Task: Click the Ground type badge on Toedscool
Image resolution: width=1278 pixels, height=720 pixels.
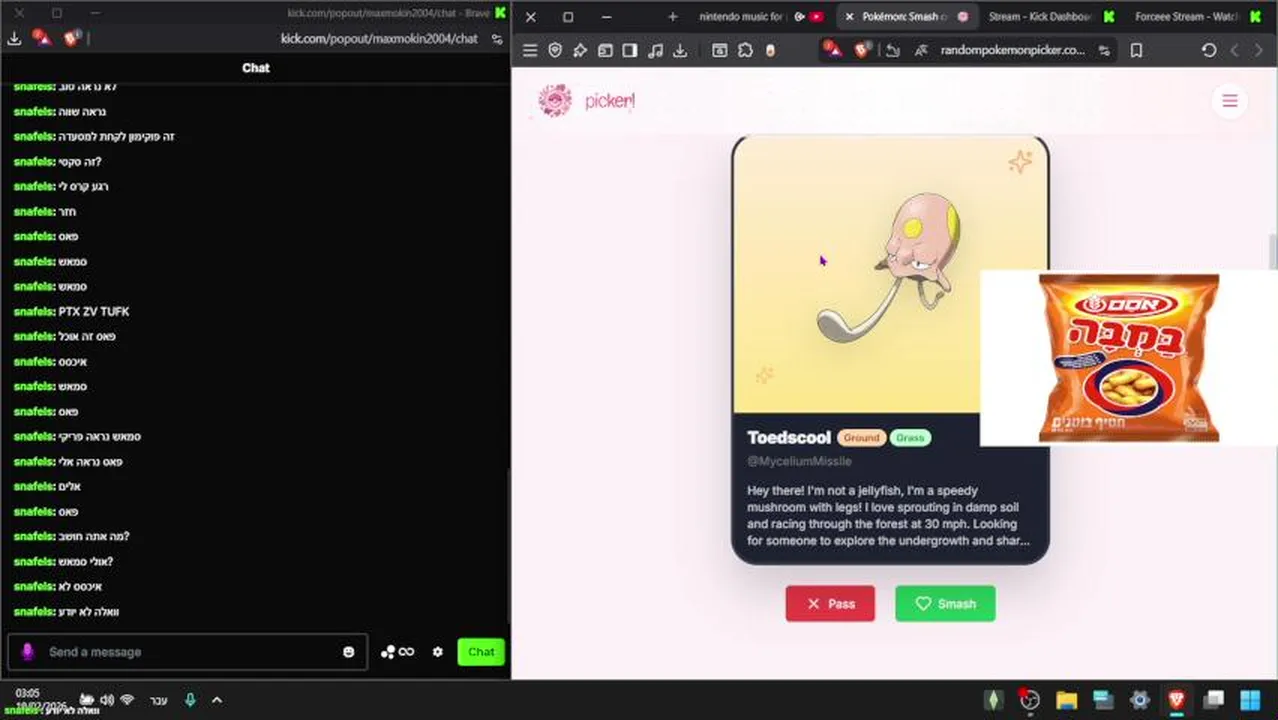Action: click(x=860, y=438)
